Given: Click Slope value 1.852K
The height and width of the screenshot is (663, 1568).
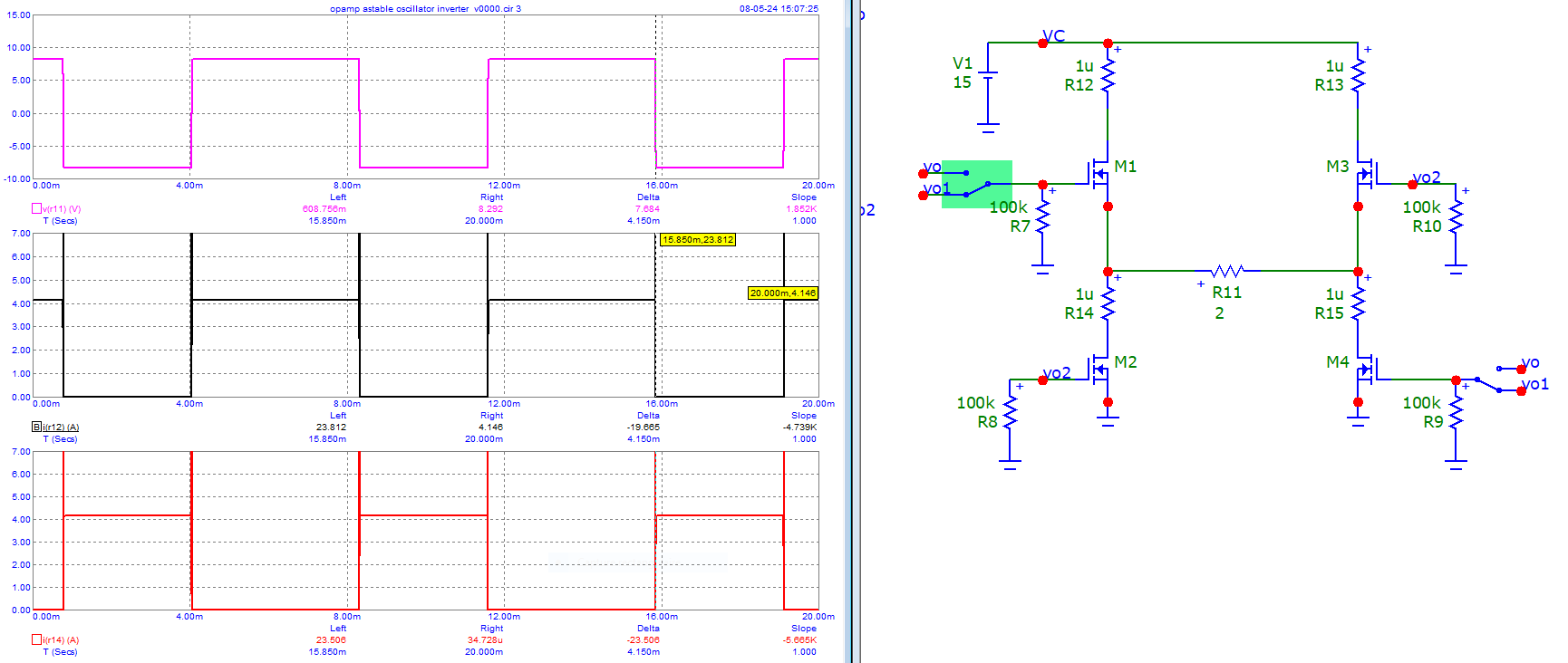Looking at the screenshot, I should click(x=801, y=209).
